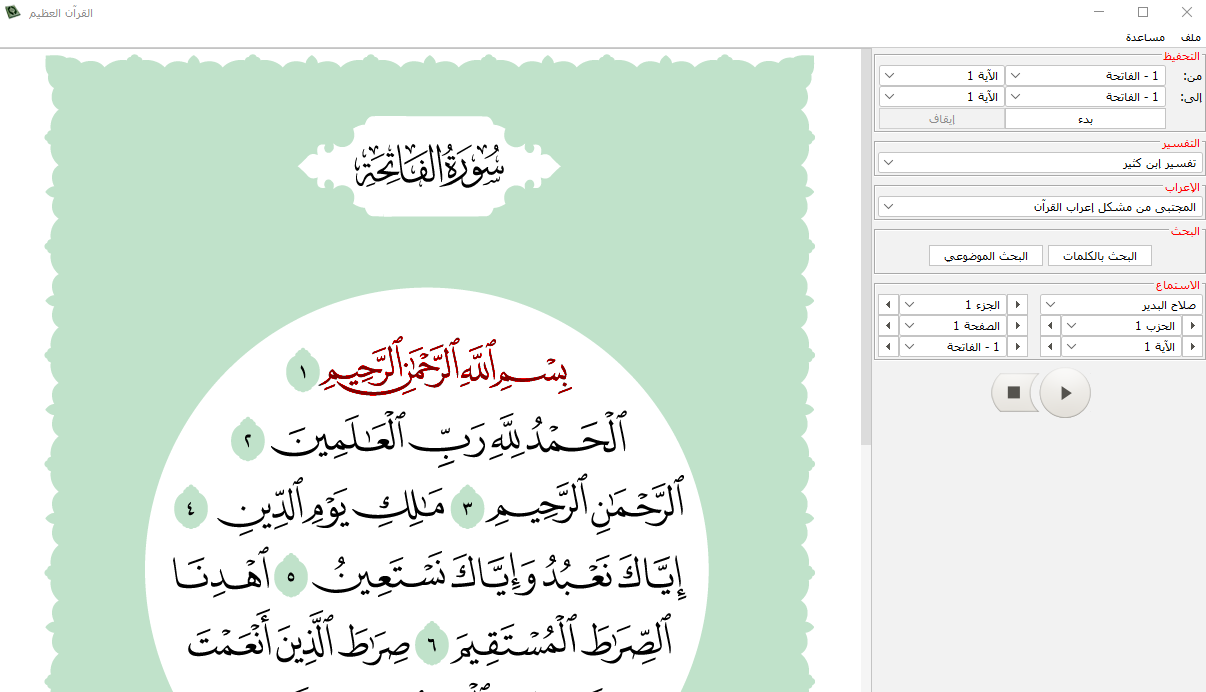
Task: Open the الجزء 1 dropdown
Action: point(953,304)
